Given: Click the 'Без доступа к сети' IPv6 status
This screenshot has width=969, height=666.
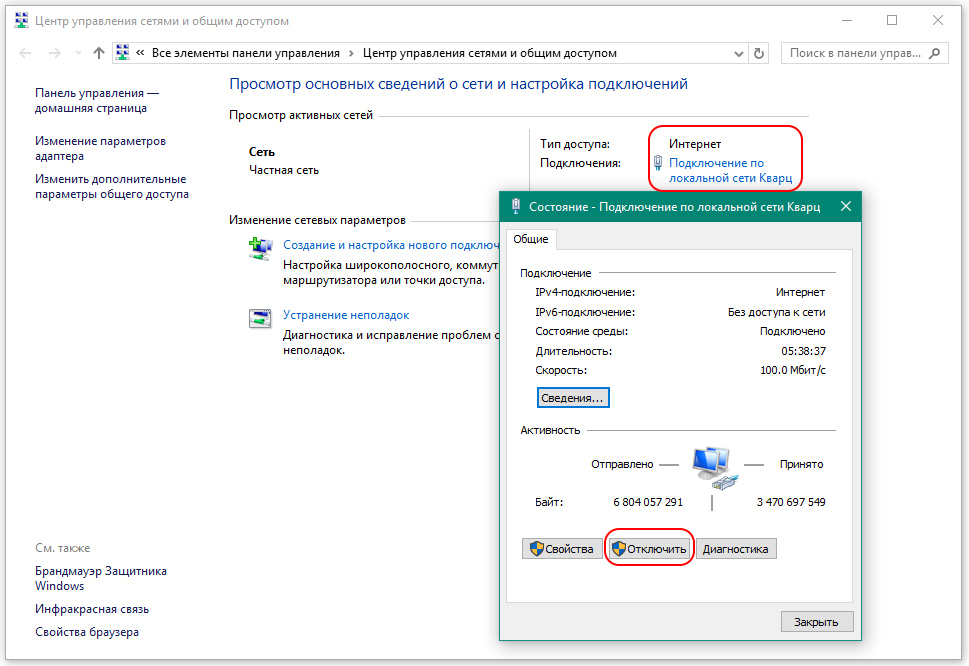Looking at the screenshot, I should (x=777, y=312).
